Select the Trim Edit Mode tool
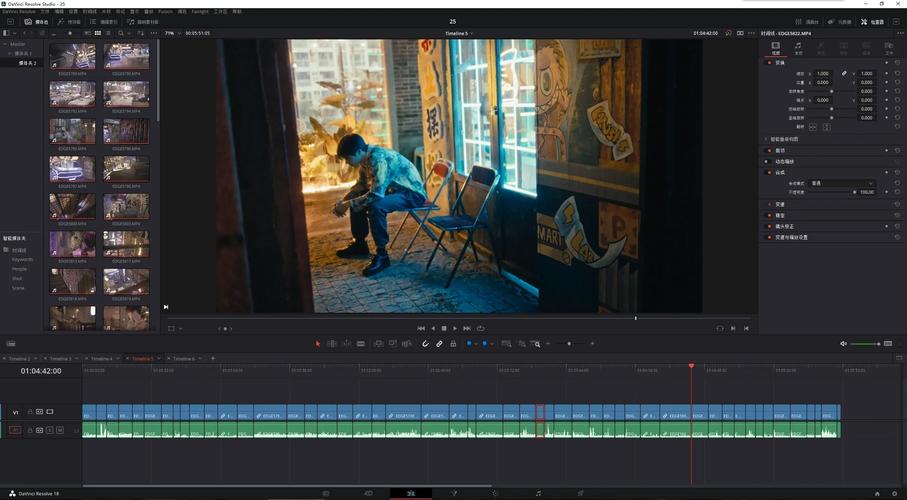Screen dimensions: 907x500 point(332,344)
